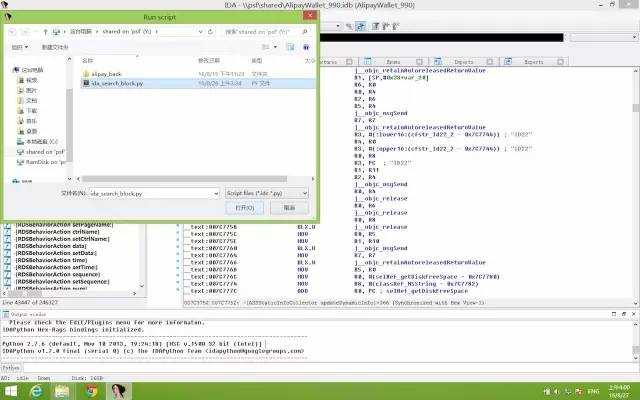
Task: Click 'shared on psf (Y:)' breadcrumb segment
Action: click(x=127, y=31)
